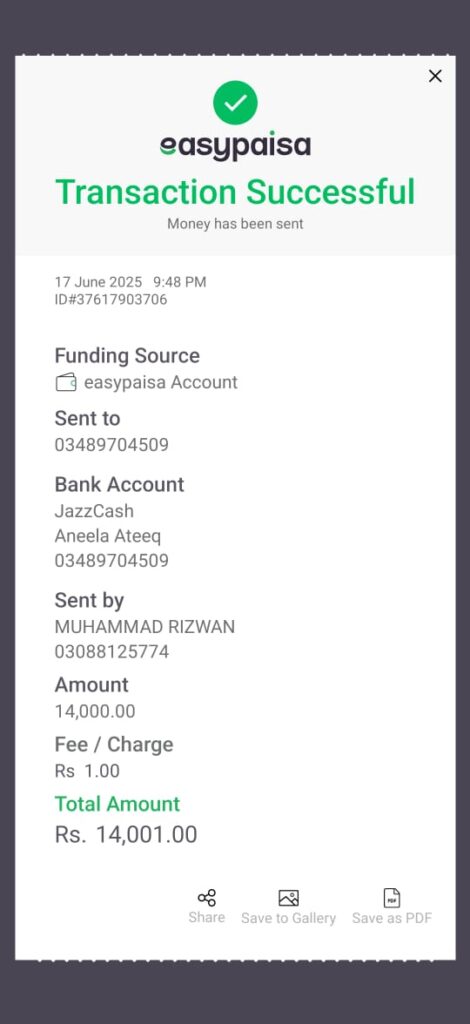
Task: Click the green checkmark success icon
Action: coord(235,103)
